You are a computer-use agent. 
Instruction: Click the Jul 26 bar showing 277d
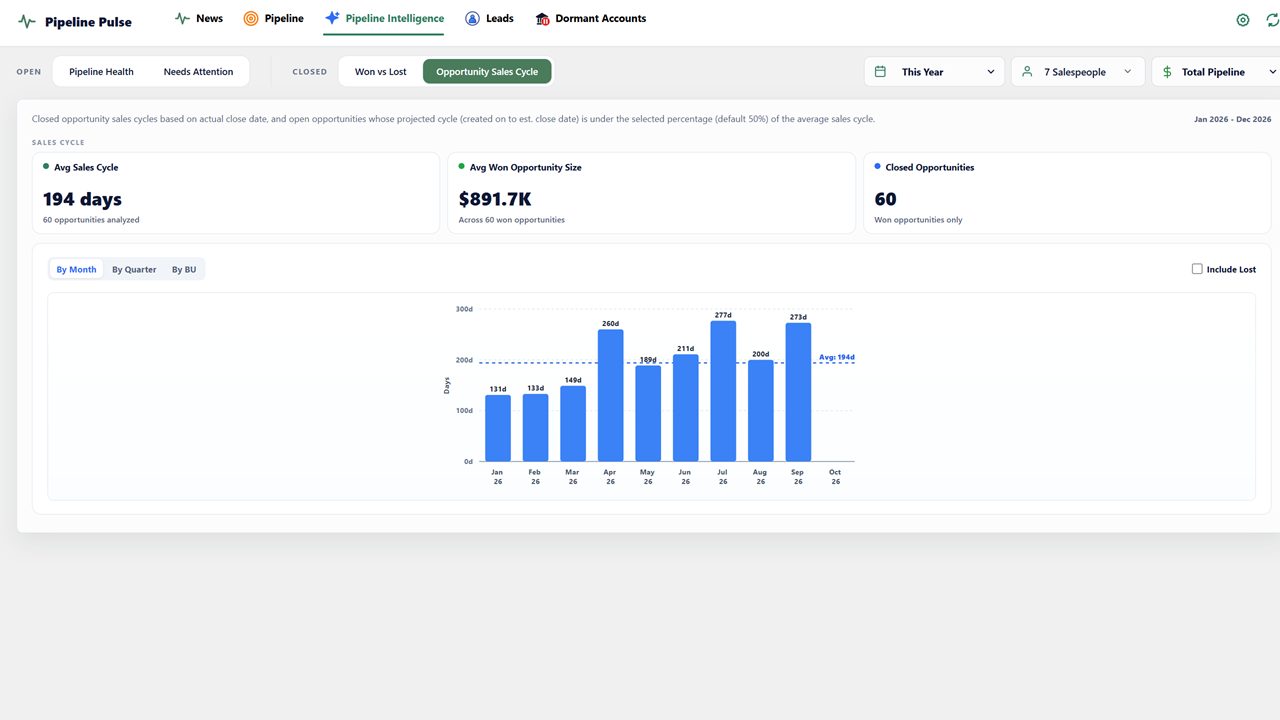point(723,391)
